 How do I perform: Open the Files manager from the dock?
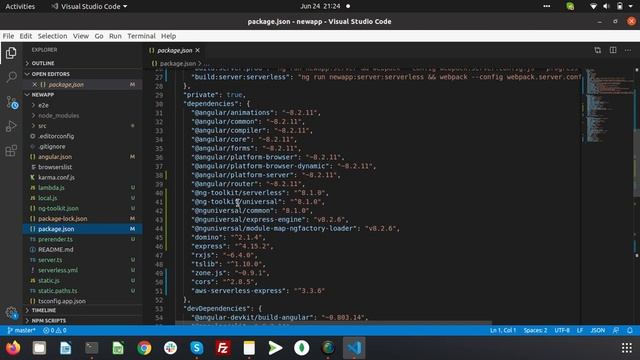pyautogui.click(x=39, y=348)
